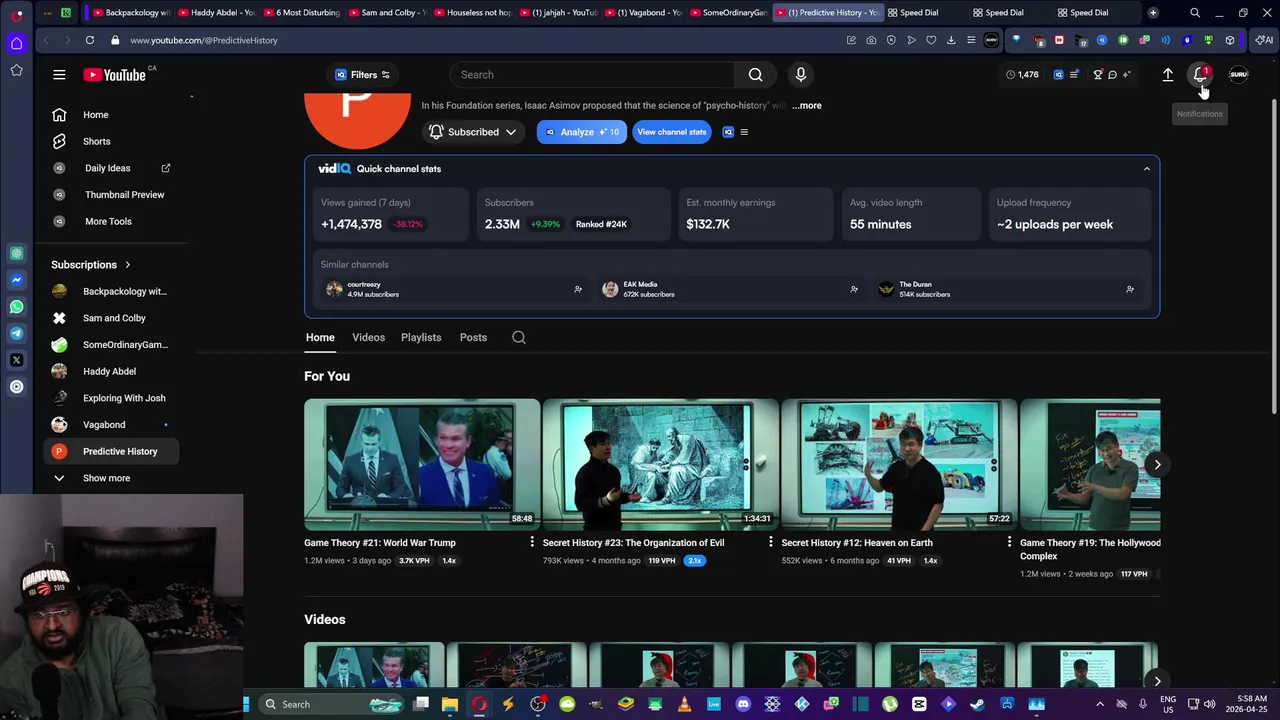Open browser snapshot camera icon
Screen dimensions: 1280x720
tap(871, 40)
